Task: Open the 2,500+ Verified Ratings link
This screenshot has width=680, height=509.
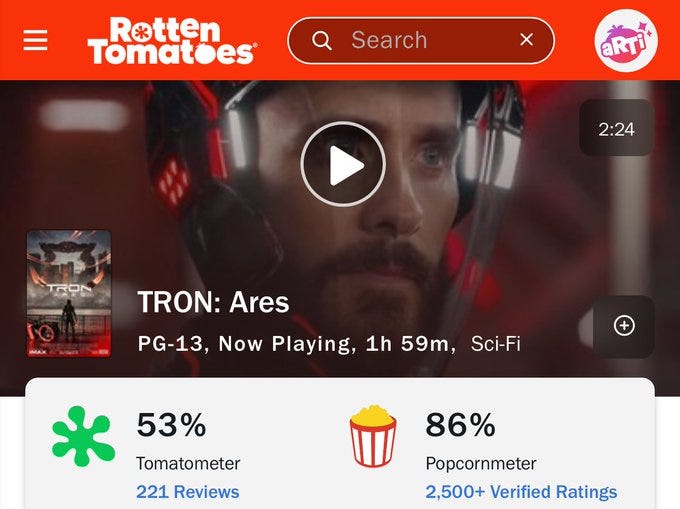Action: (521, 492)
